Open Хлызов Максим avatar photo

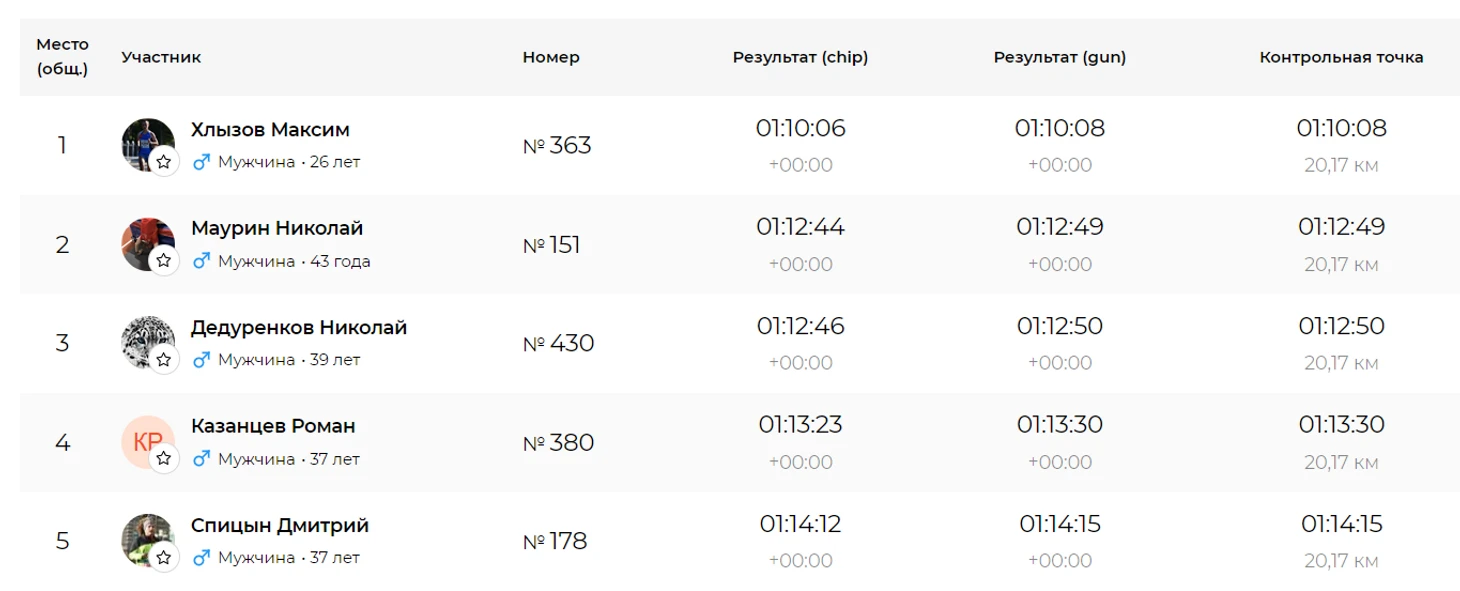coord(141,139)
